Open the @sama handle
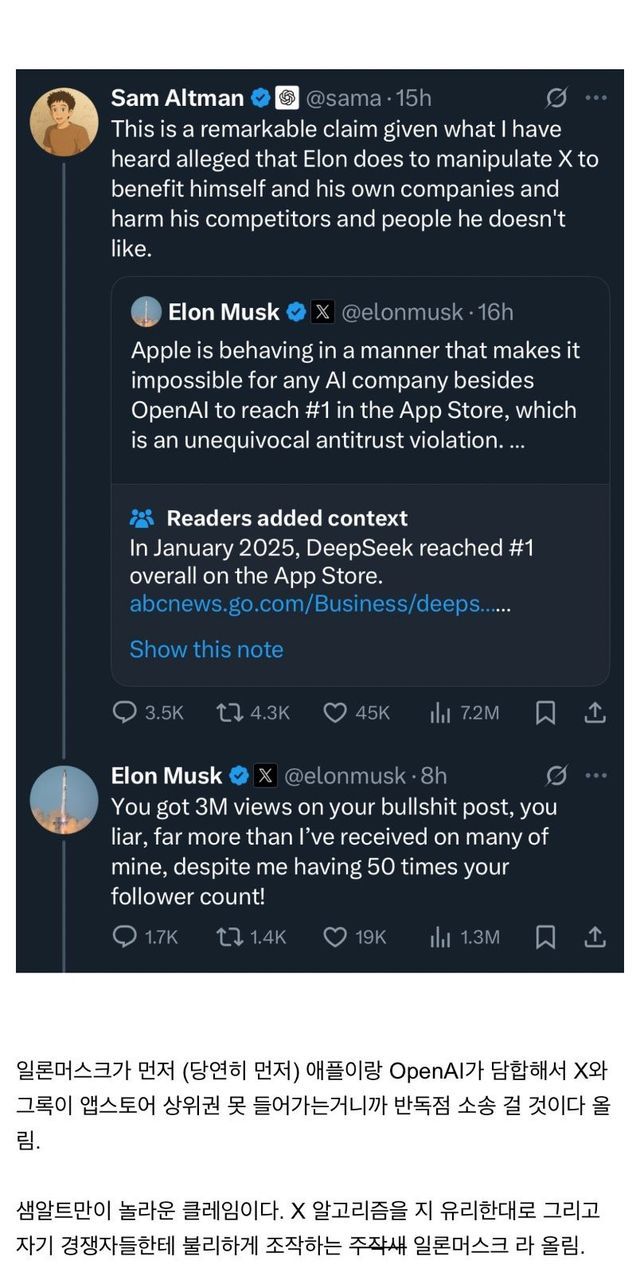Image resolution: width=640 pixels, height=1280 pixels. point(345,98)
